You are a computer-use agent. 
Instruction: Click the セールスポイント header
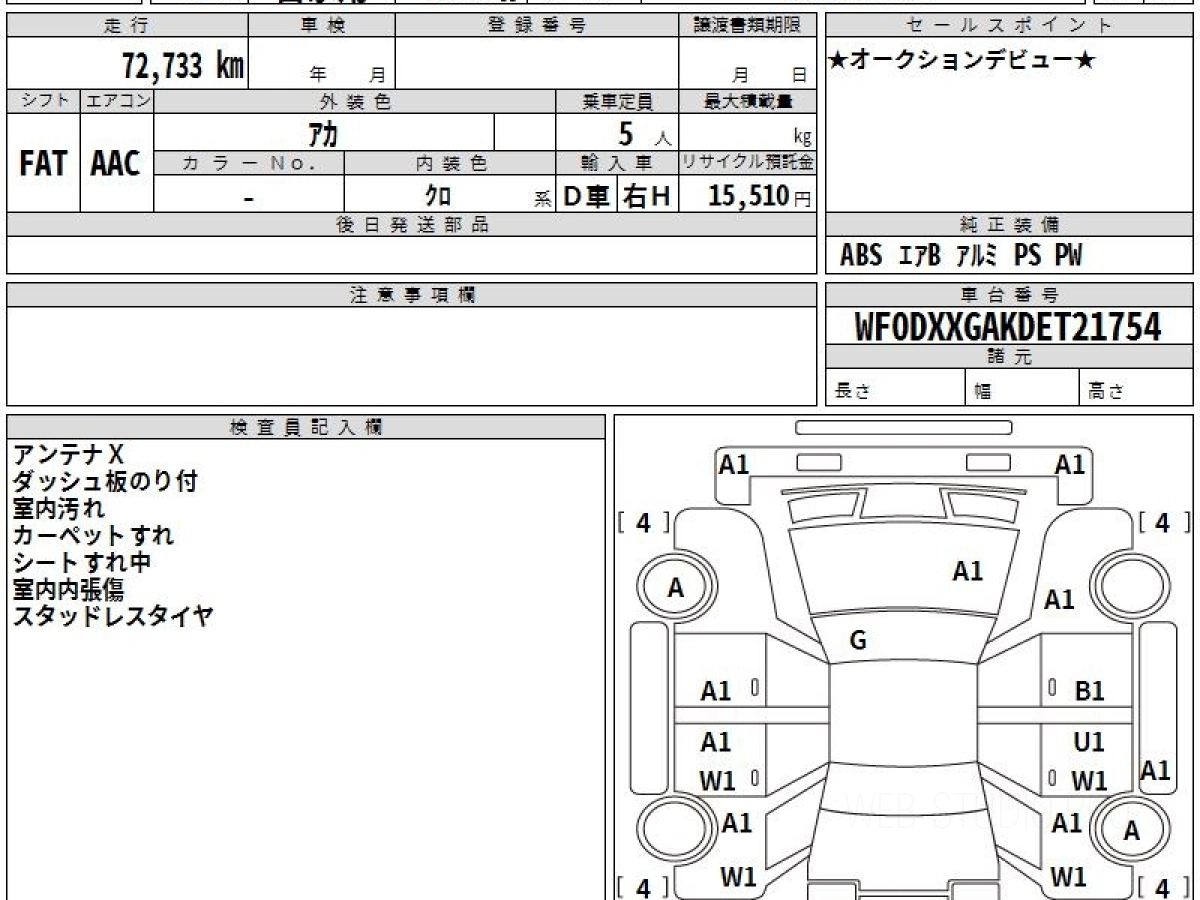pyautogui.click(x=1009, y=26)
